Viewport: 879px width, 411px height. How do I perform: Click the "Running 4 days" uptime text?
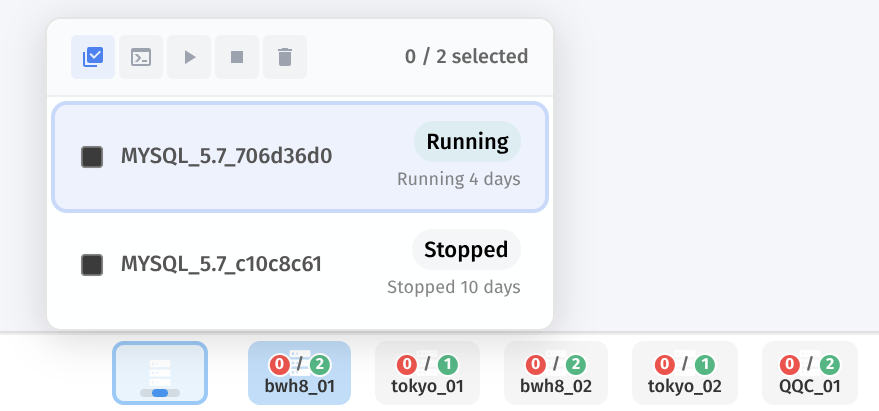(x=458, y=180)
